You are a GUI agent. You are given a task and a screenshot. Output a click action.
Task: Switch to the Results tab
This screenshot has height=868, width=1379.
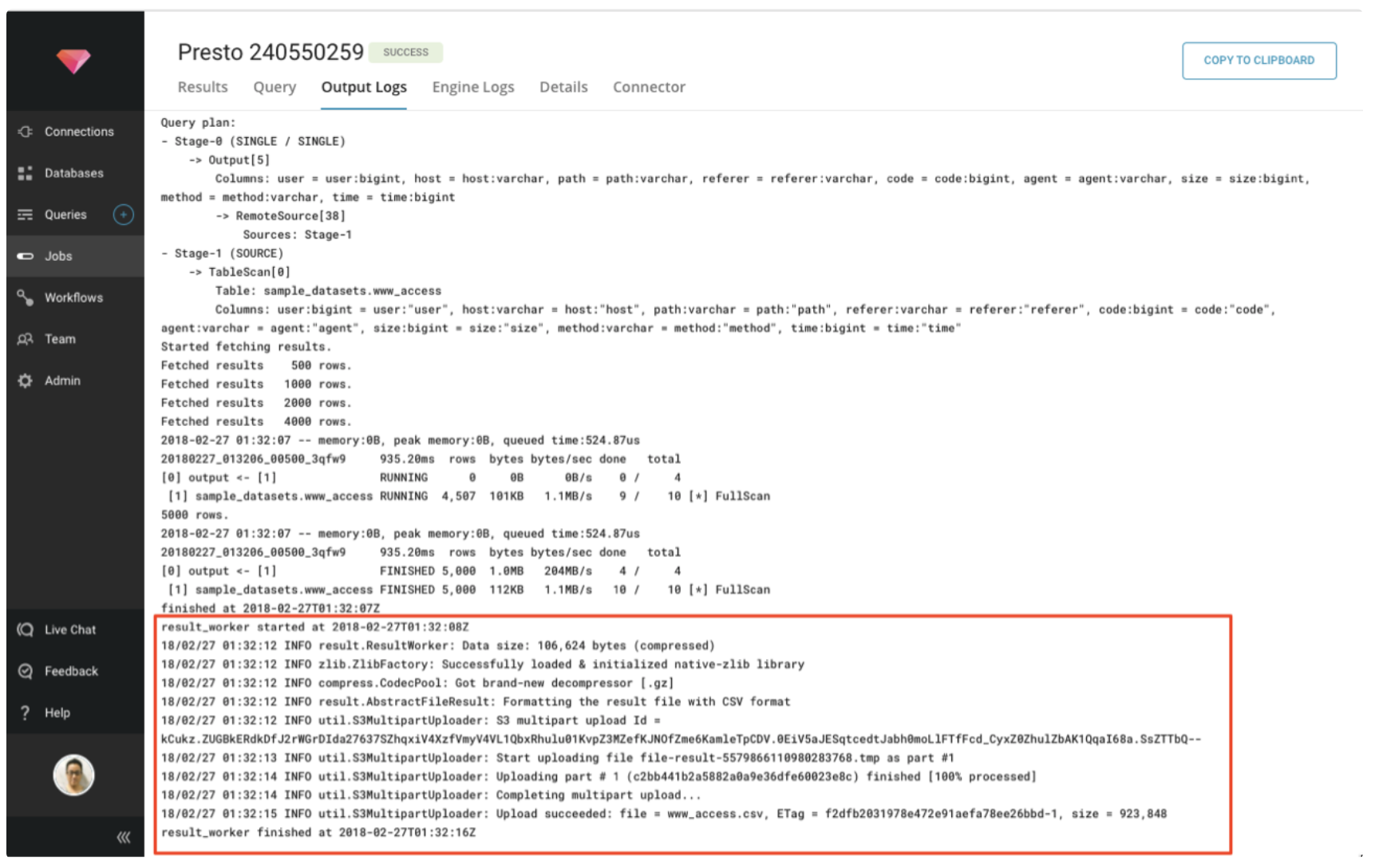click(x=203, y=87)
